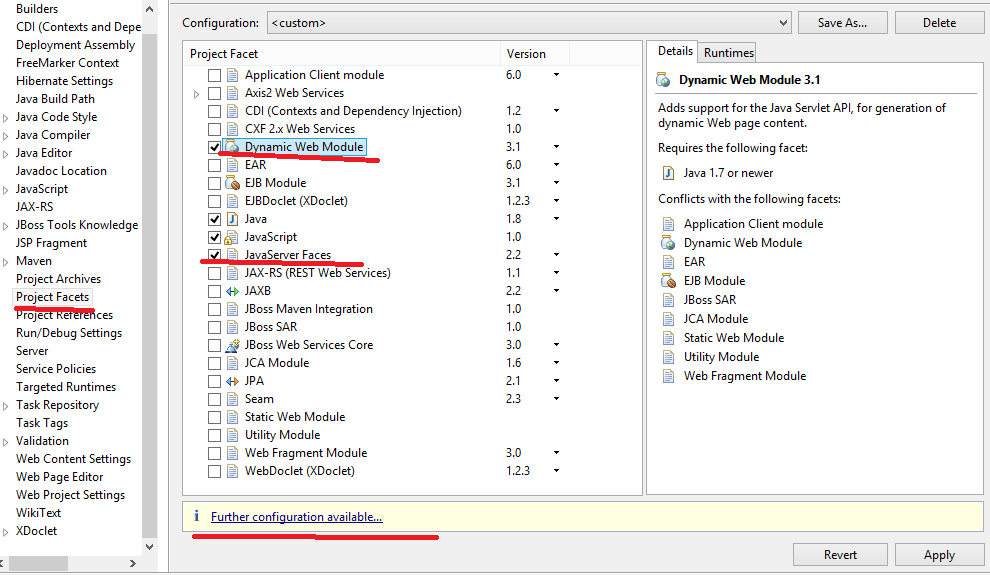Screen dimensions: 990x575
Task: Uncheck the Dynamic Web Module checkbox
Action: pyautogui.click(x=215, y=147)
